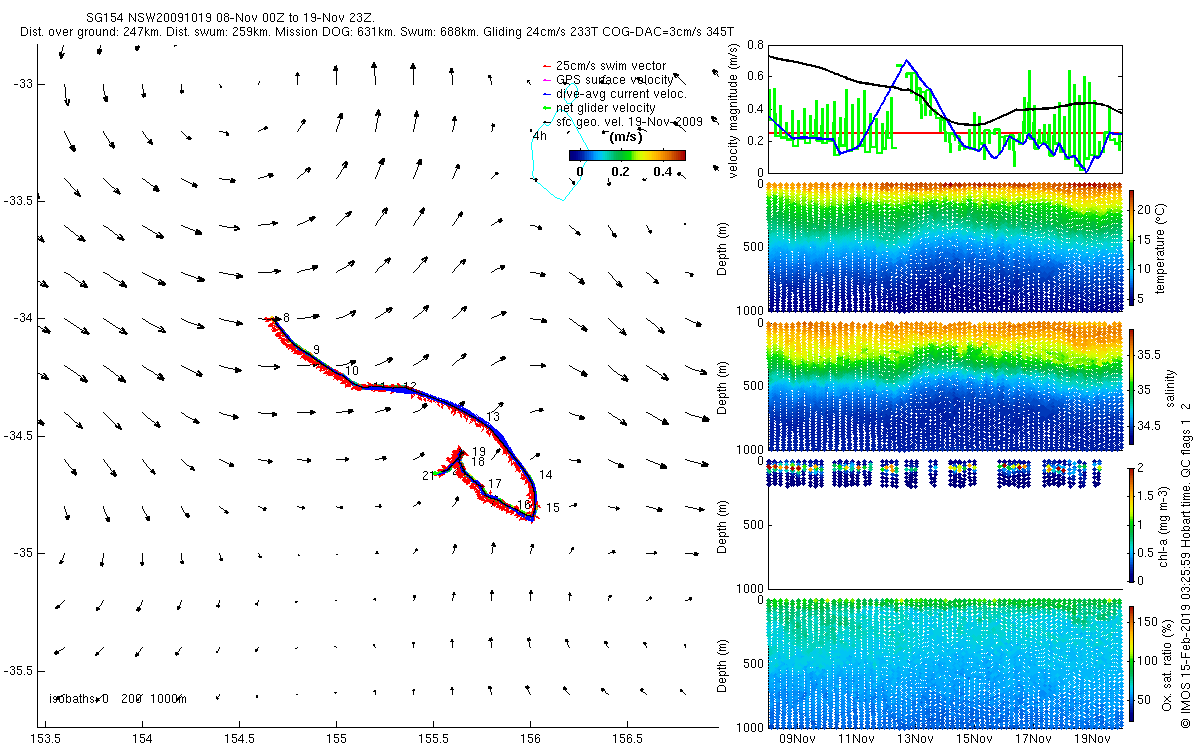
Task: Click longitude tick label '156.5'
Action: coord(627,739)
